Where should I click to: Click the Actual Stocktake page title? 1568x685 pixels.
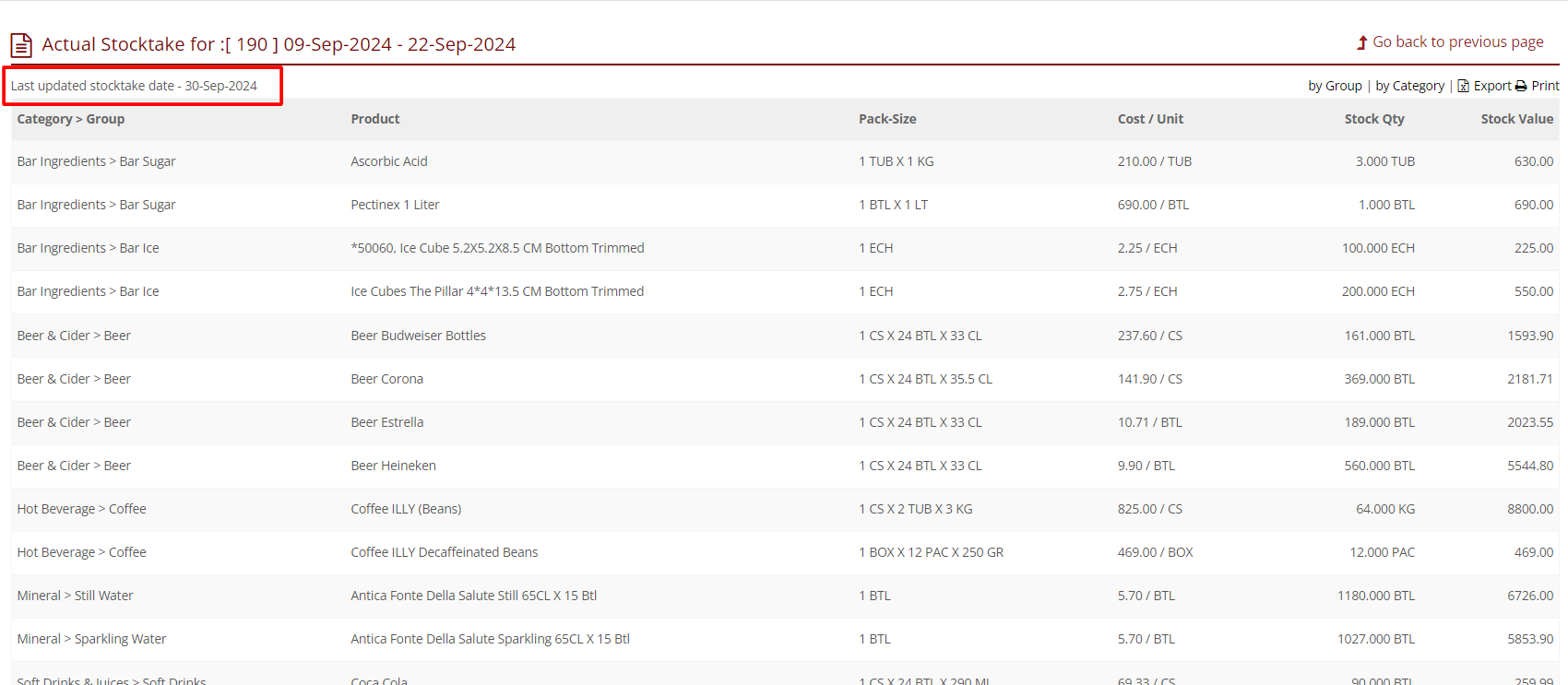click(279, 44)
